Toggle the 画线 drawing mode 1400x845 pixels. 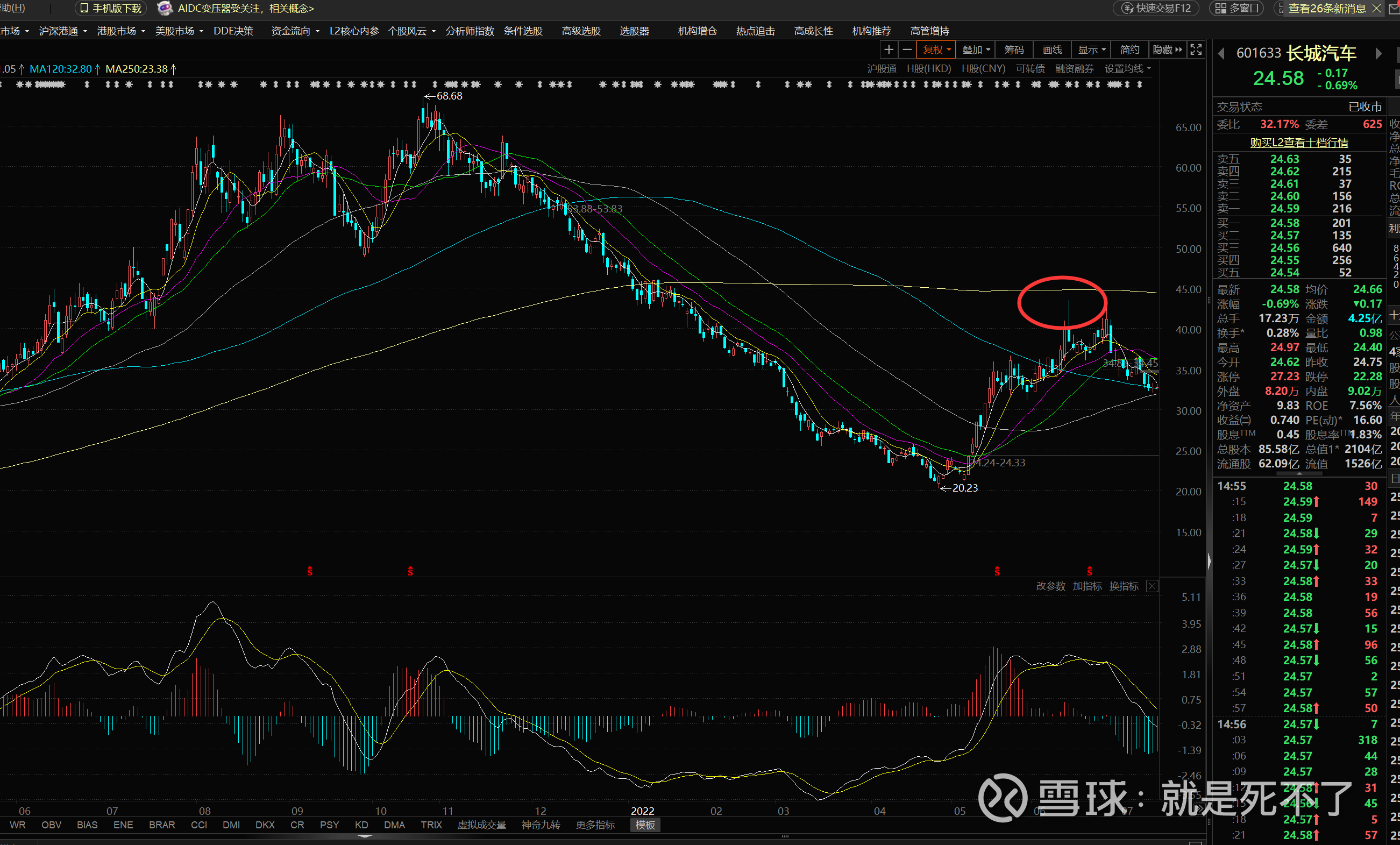pyautogui.click(x=1052, y=50)
